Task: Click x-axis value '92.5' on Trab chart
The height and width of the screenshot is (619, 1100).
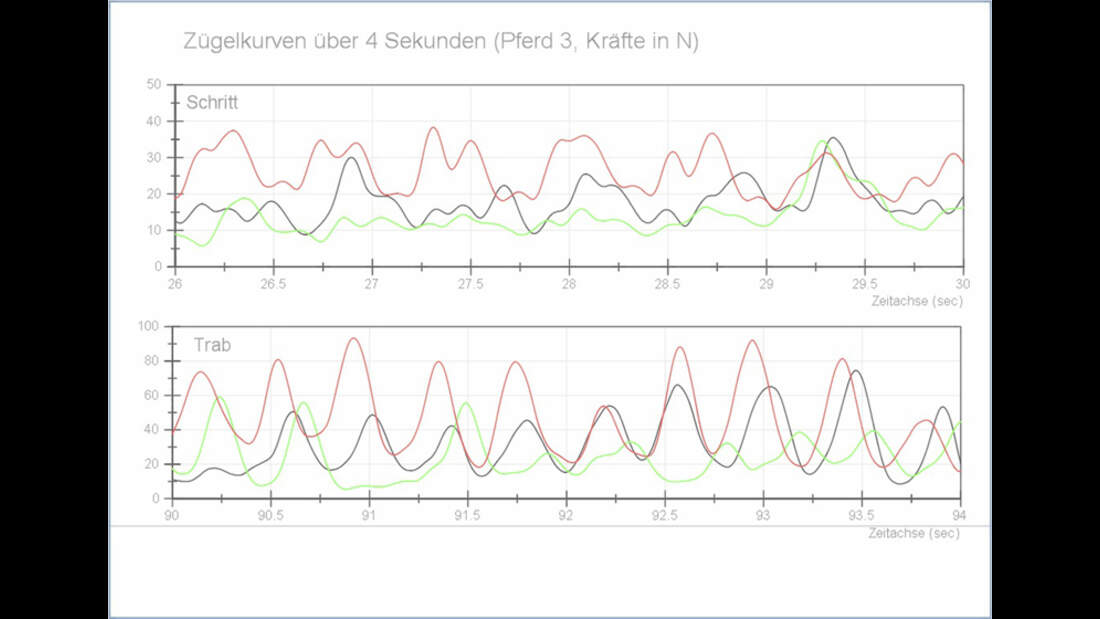Action: [664, 515]
